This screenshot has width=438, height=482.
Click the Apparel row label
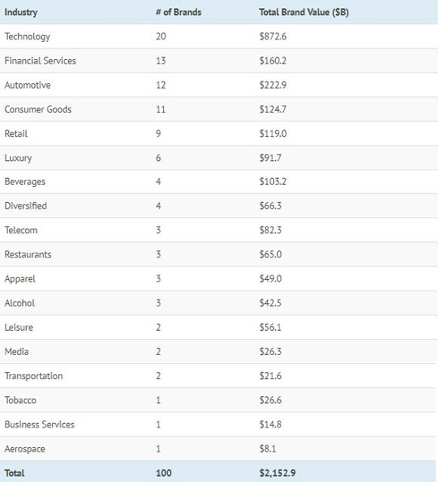pos(20,279)
